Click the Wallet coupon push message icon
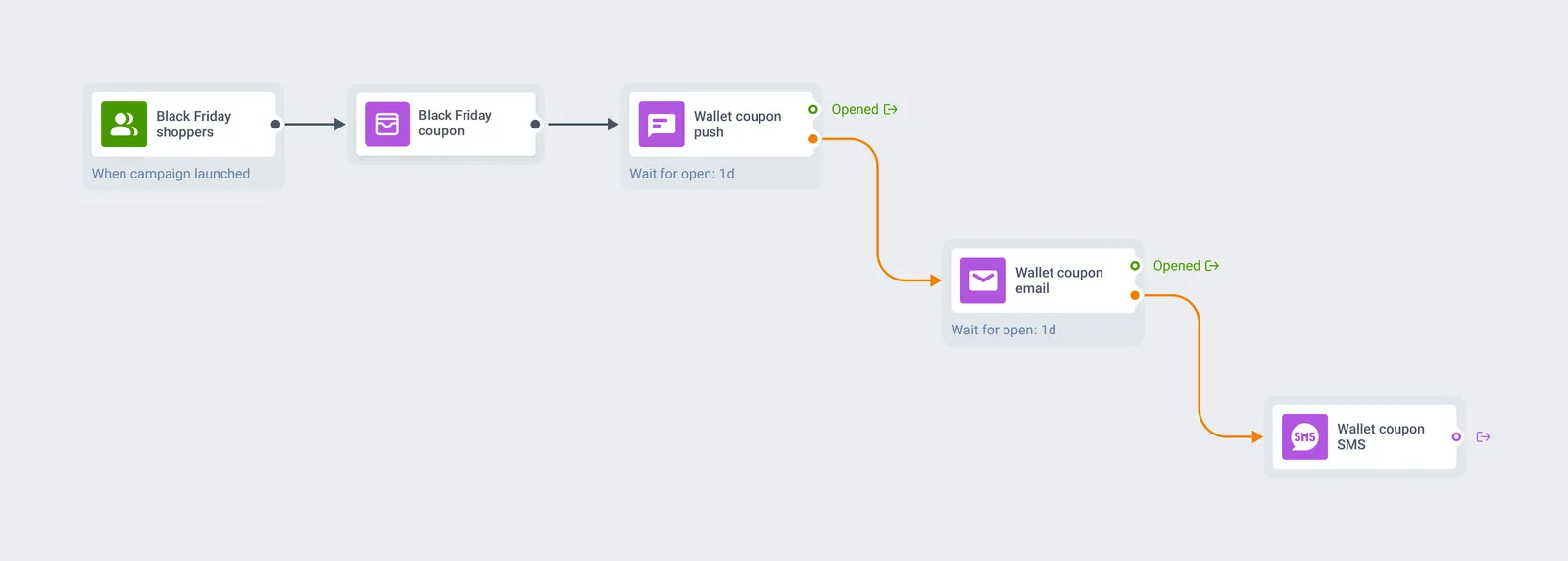The height and width of the screenshot is (561, 1568). pyautogui.click(x=661, y=124)
